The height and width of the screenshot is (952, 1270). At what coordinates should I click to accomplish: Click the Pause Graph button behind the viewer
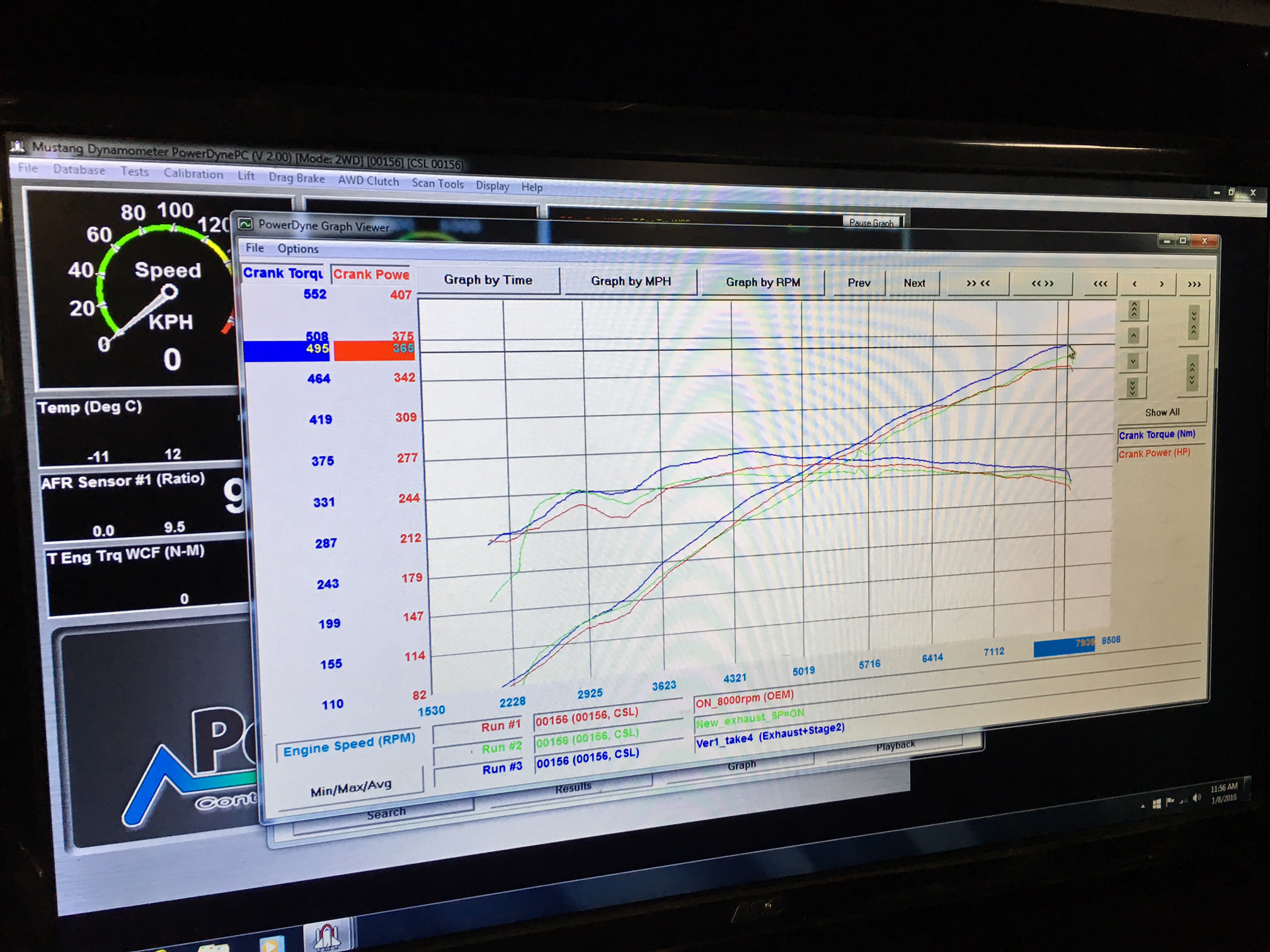pyautogui.click(x=871, y=222)
